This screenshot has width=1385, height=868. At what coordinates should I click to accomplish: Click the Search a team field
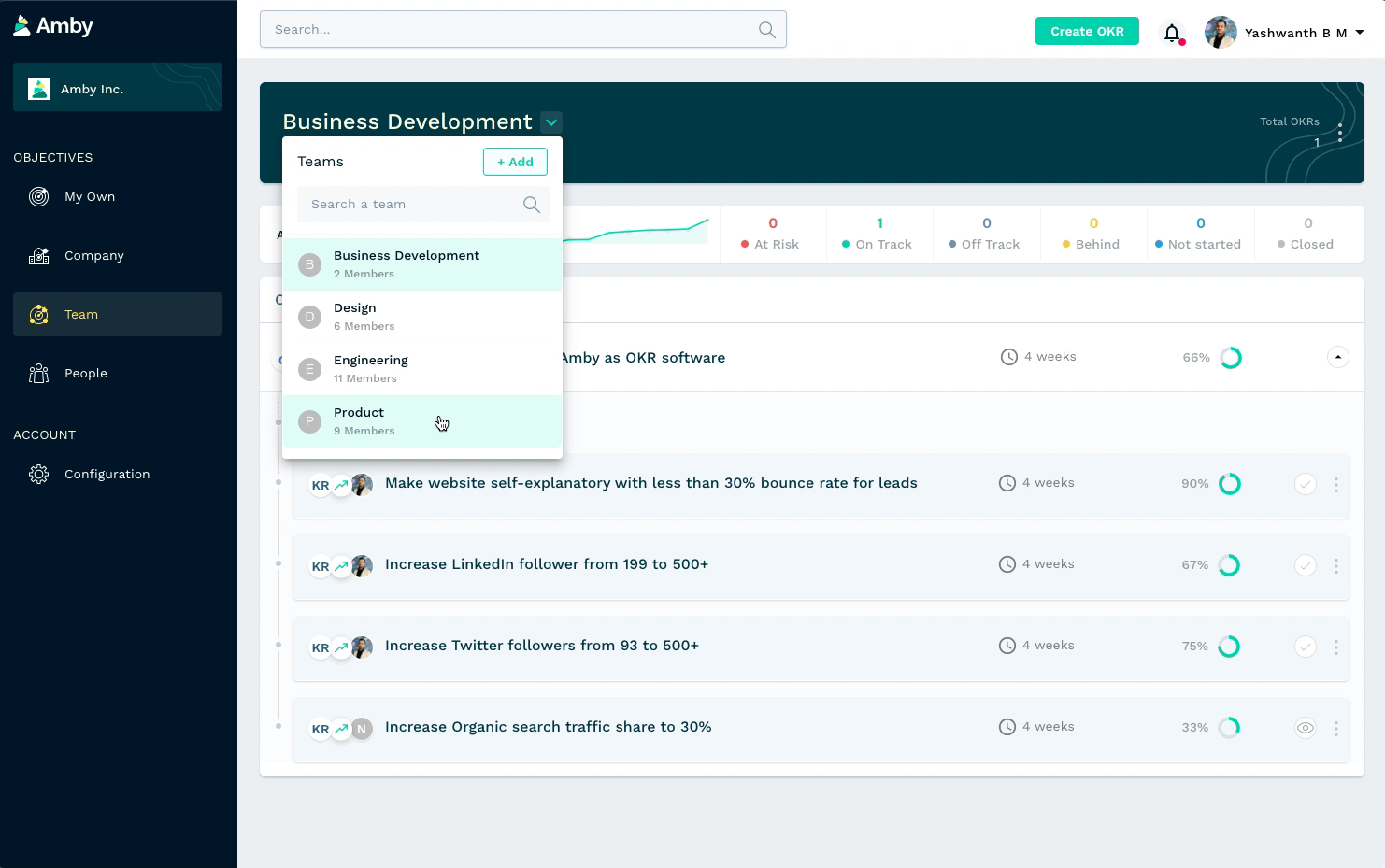click(423, 205)
